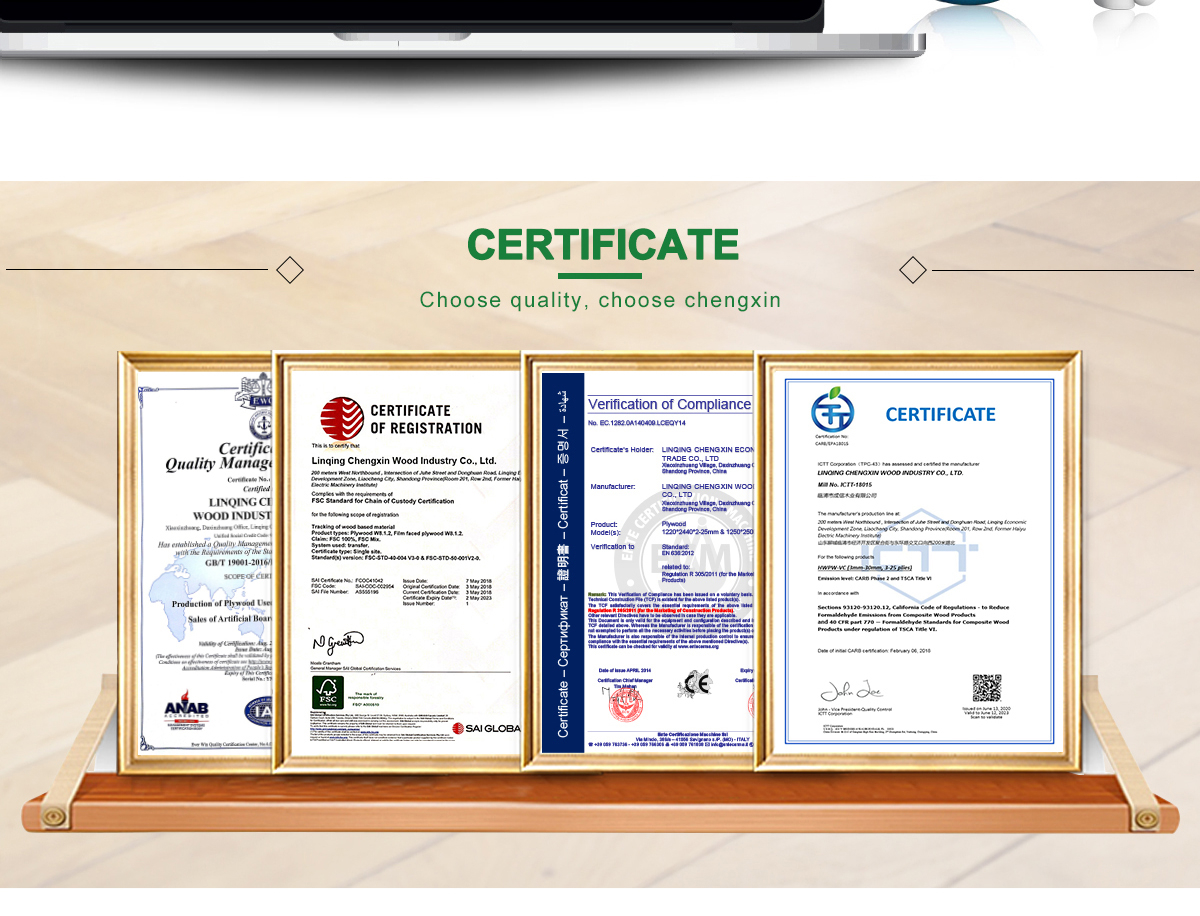Image resolution: width=1200 pixels, height=916 pixels.
Task: Click the large green CERTIFICATE heading
Action: tap(603, 245)
